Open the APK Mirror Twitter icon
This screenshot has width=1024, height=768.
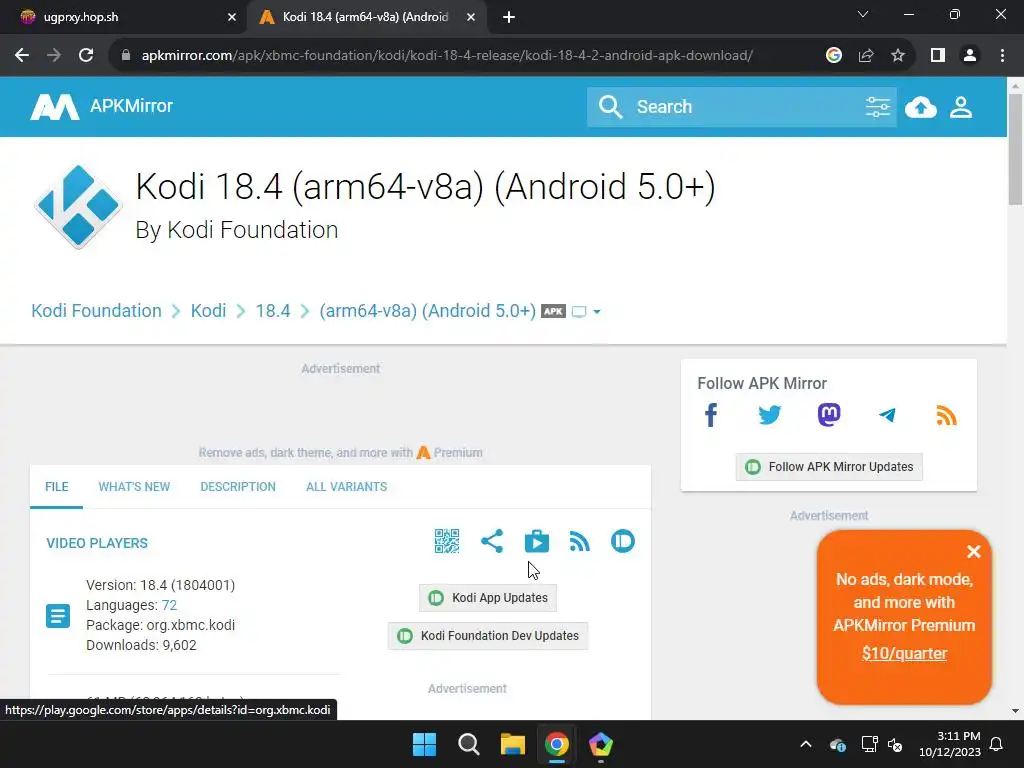pyautogui.click(x=769, y=415)
